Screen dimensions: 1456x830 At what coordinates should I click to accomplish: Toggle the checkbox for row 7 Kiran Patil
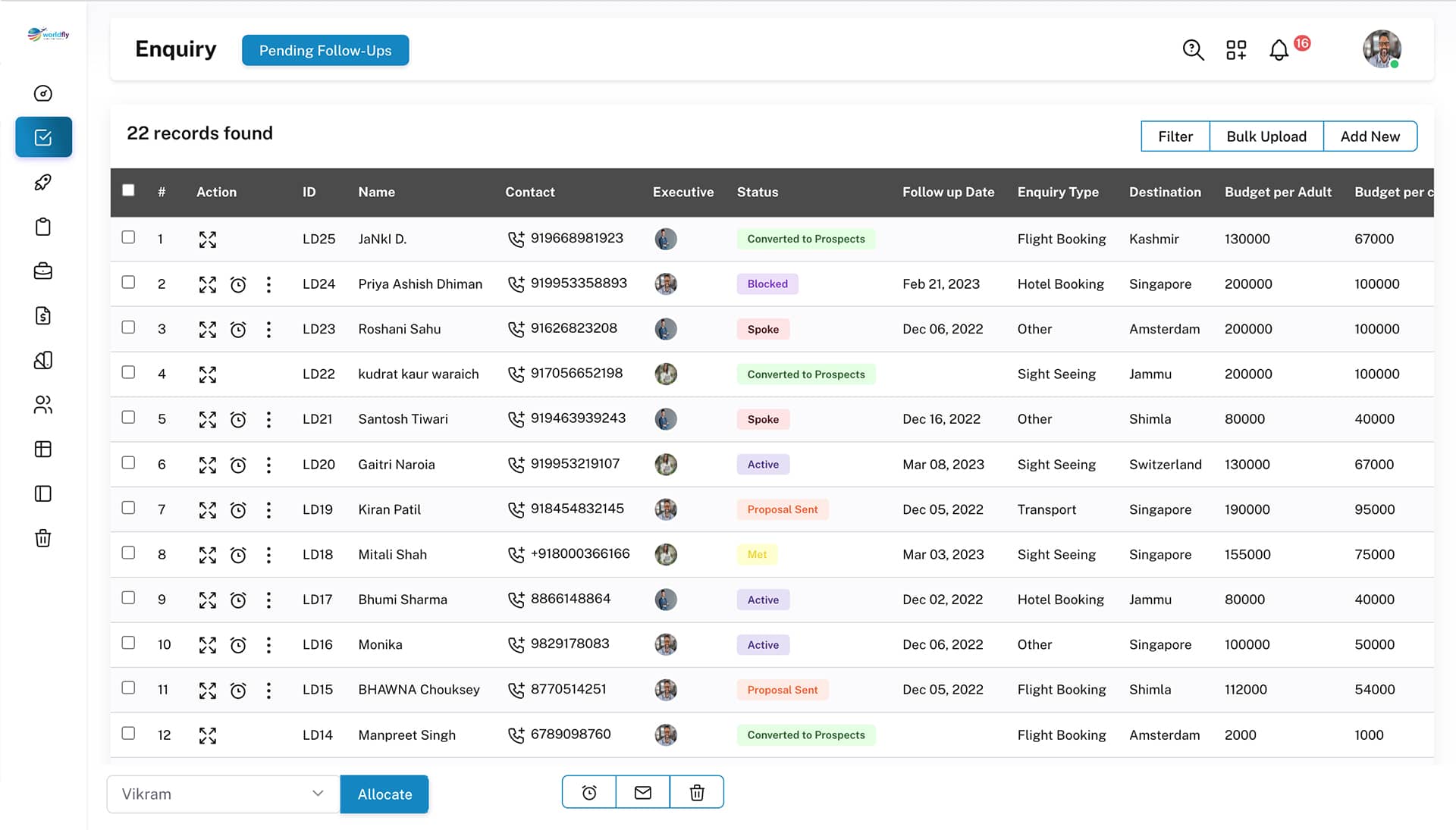(x=128, y=508)
